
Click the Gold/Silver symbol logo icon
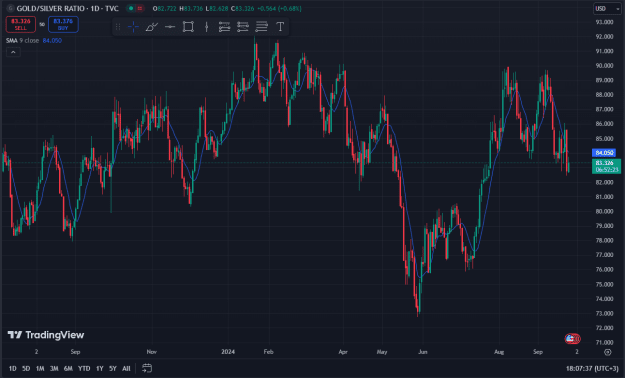coord(10,8)
